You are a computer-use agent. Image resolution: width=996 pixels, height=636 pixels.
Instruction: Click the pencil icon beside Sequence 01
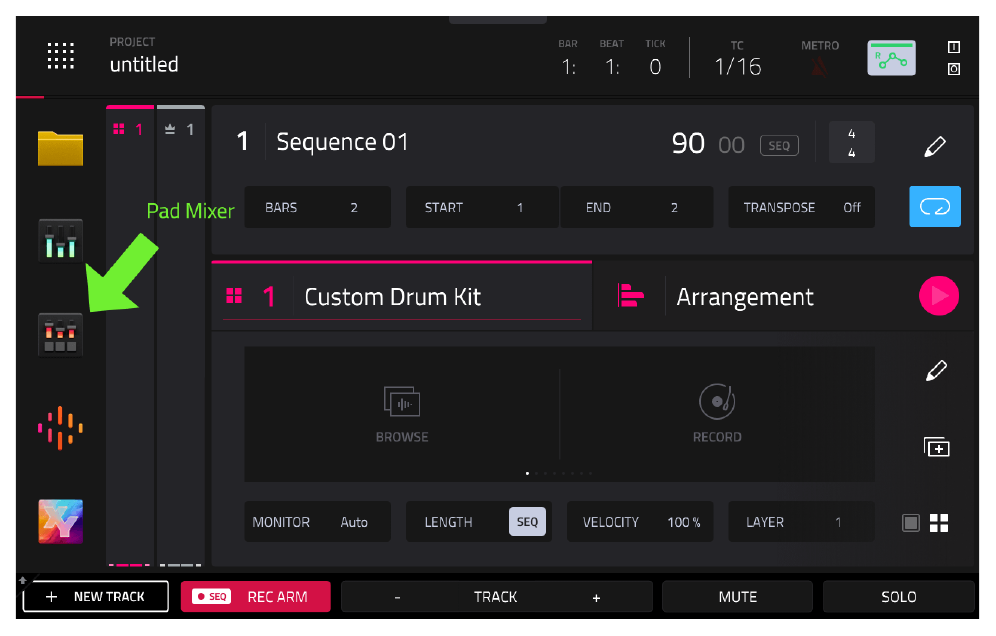click(934, 146)
